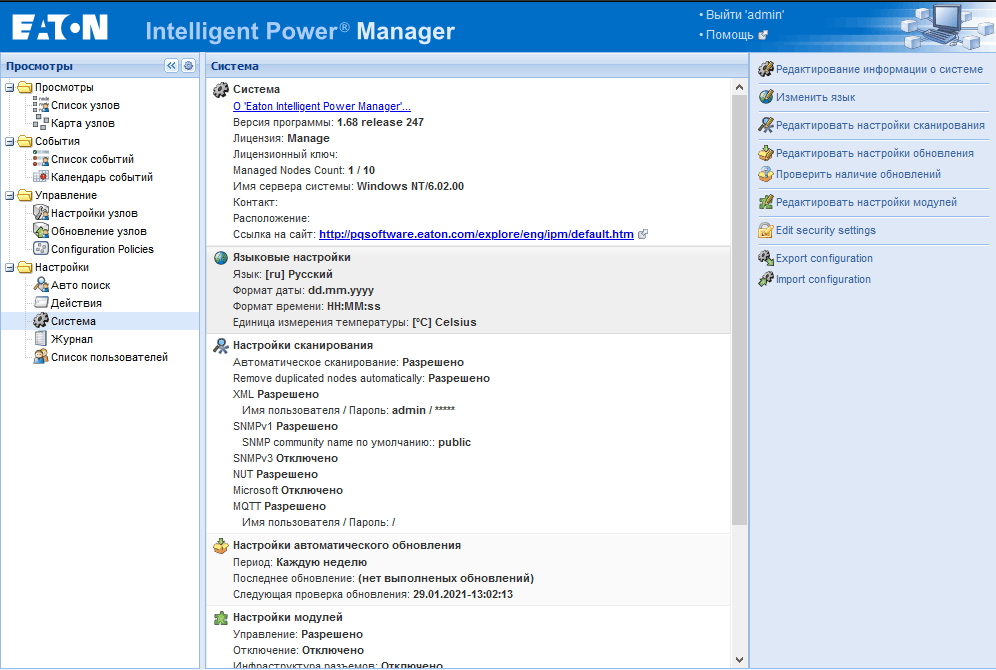Click the gear icon beside Система tree item
The width and height of the screenshot is (996, 670).
pyautogui.click(x=41, y=321)
